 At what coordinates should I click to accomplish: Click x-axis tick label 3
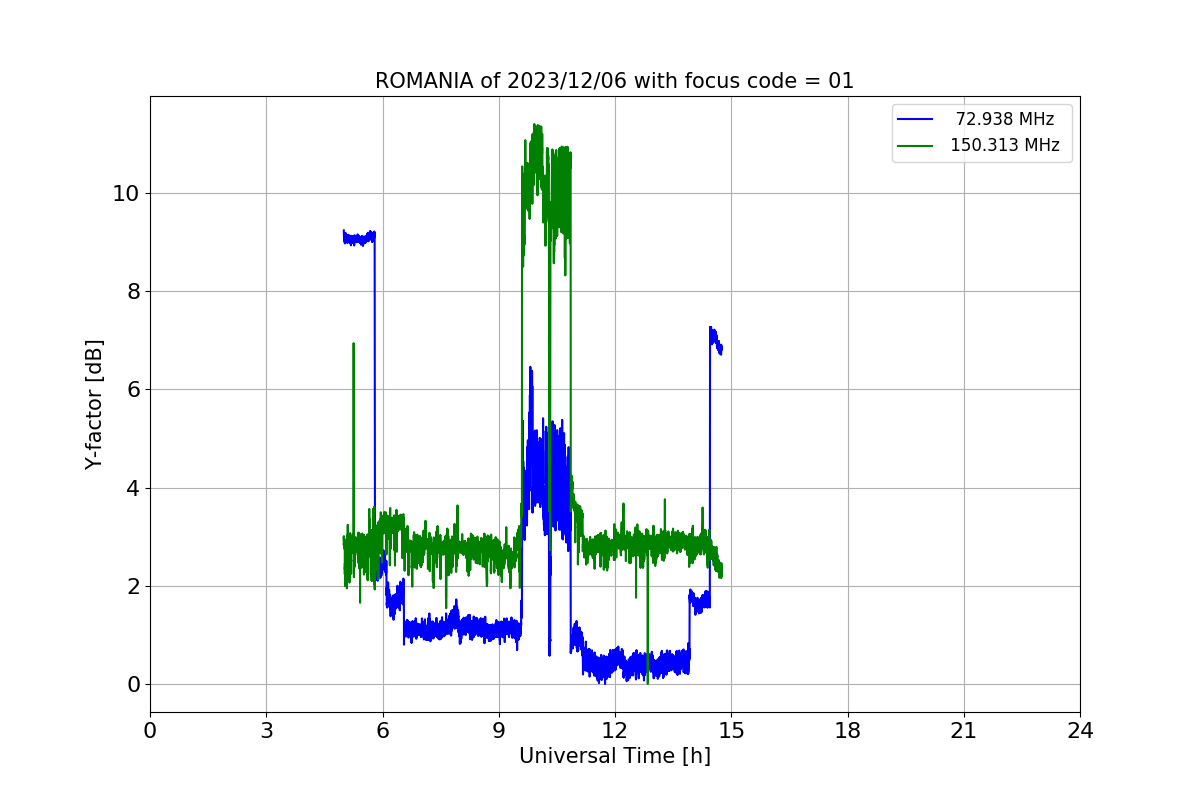tap(266, 731)
